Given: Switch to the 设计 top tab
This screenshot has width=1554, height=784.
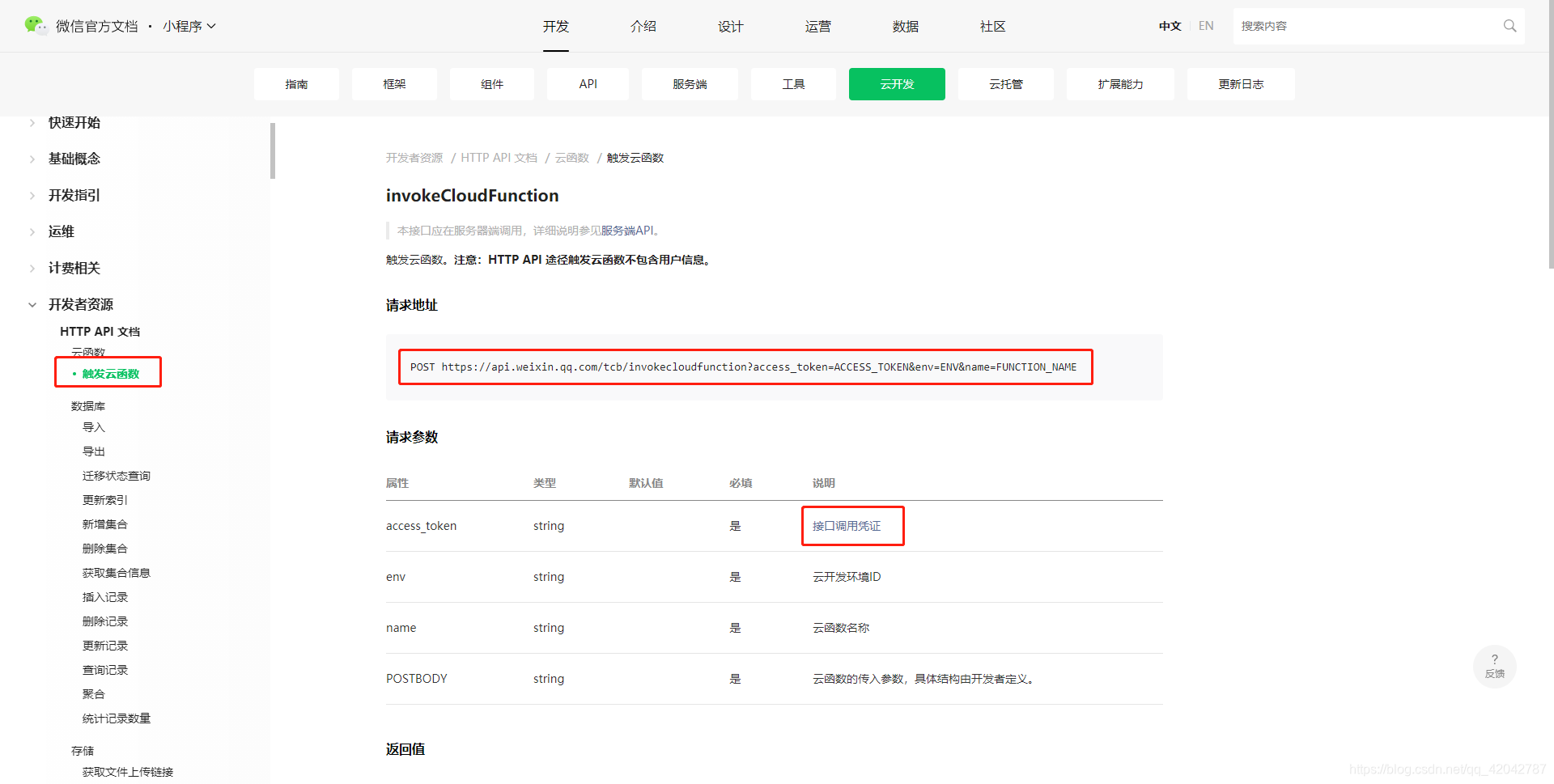Looking at the screenshot, I should coord(731,26).
